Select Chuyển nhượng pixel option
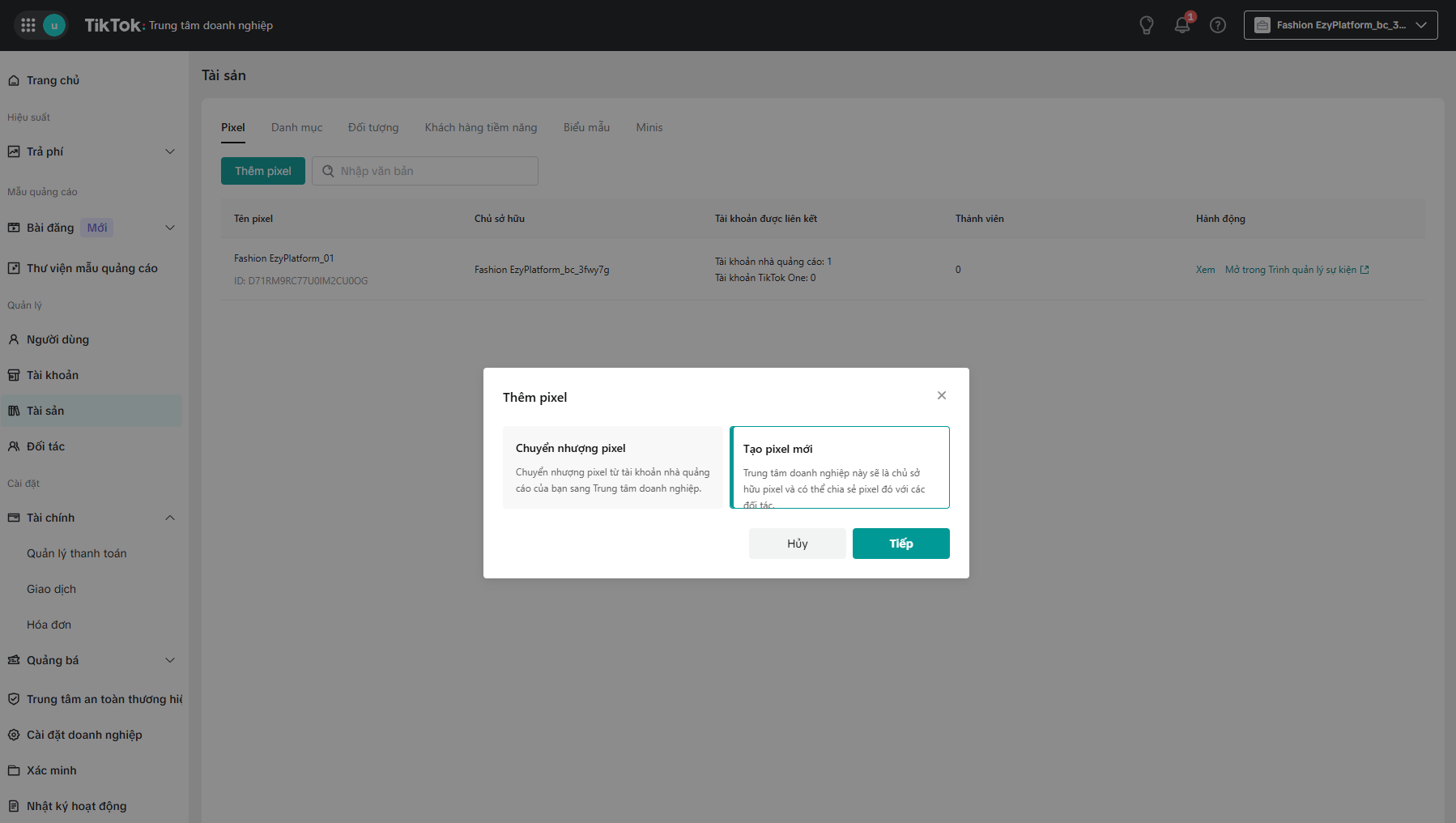Image resolution: width=1456 pixels, height=823 pixels. click(613, 467)
